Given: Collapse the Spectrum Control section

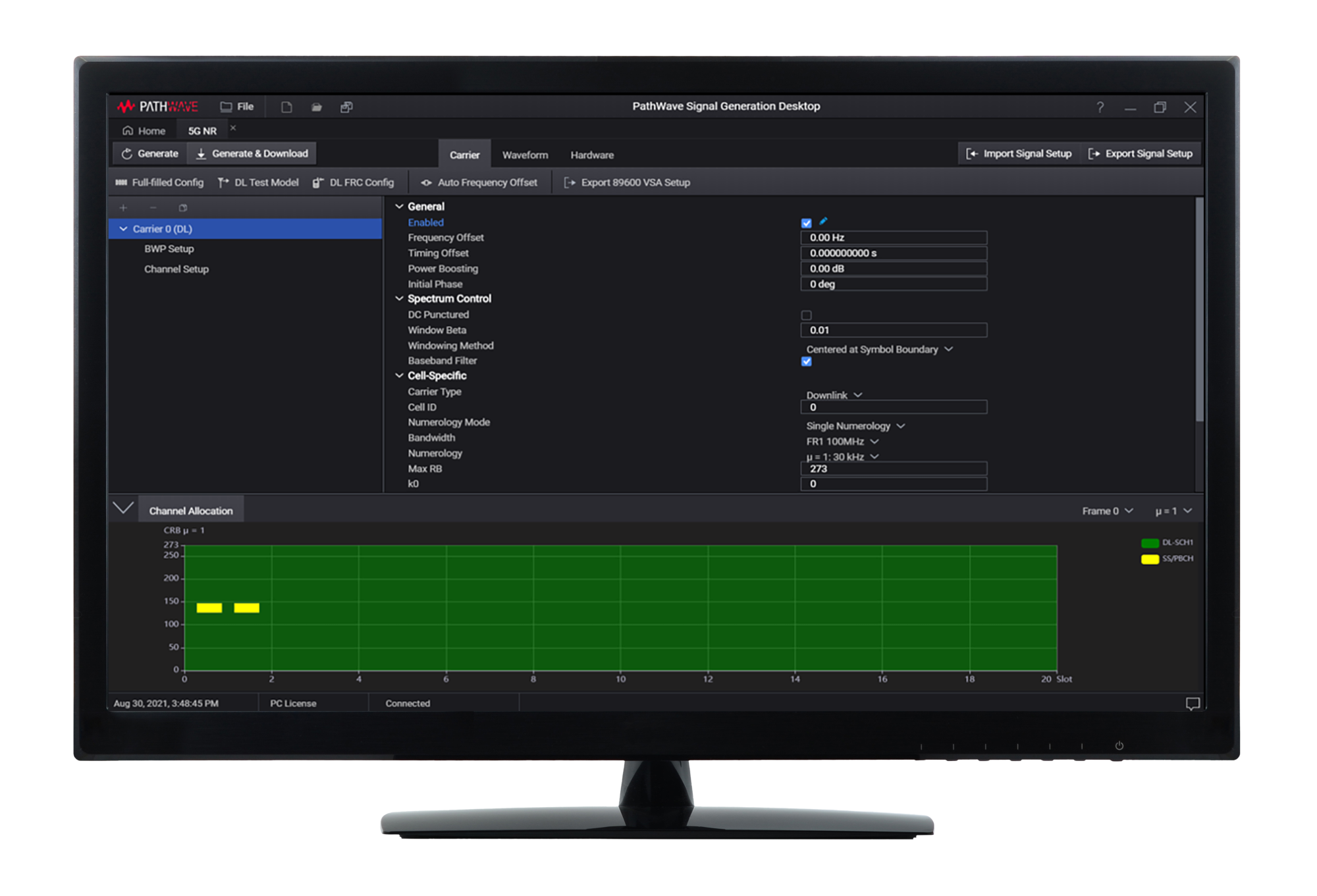Looking at the screenshot, I should click(x=399, y=299).
